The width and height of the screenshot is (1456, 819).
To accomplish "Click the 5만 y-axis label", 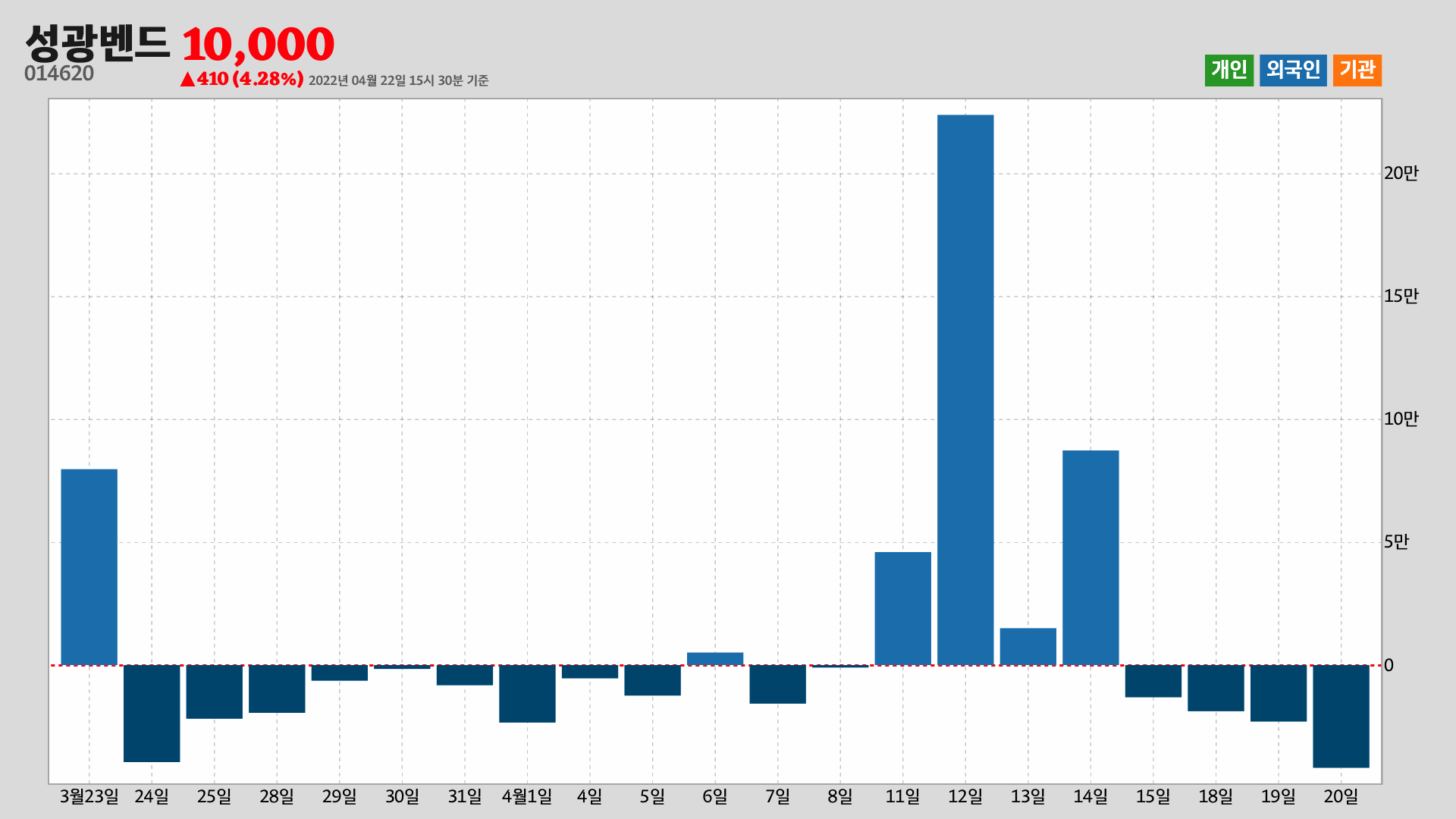I will point(1396,541).
